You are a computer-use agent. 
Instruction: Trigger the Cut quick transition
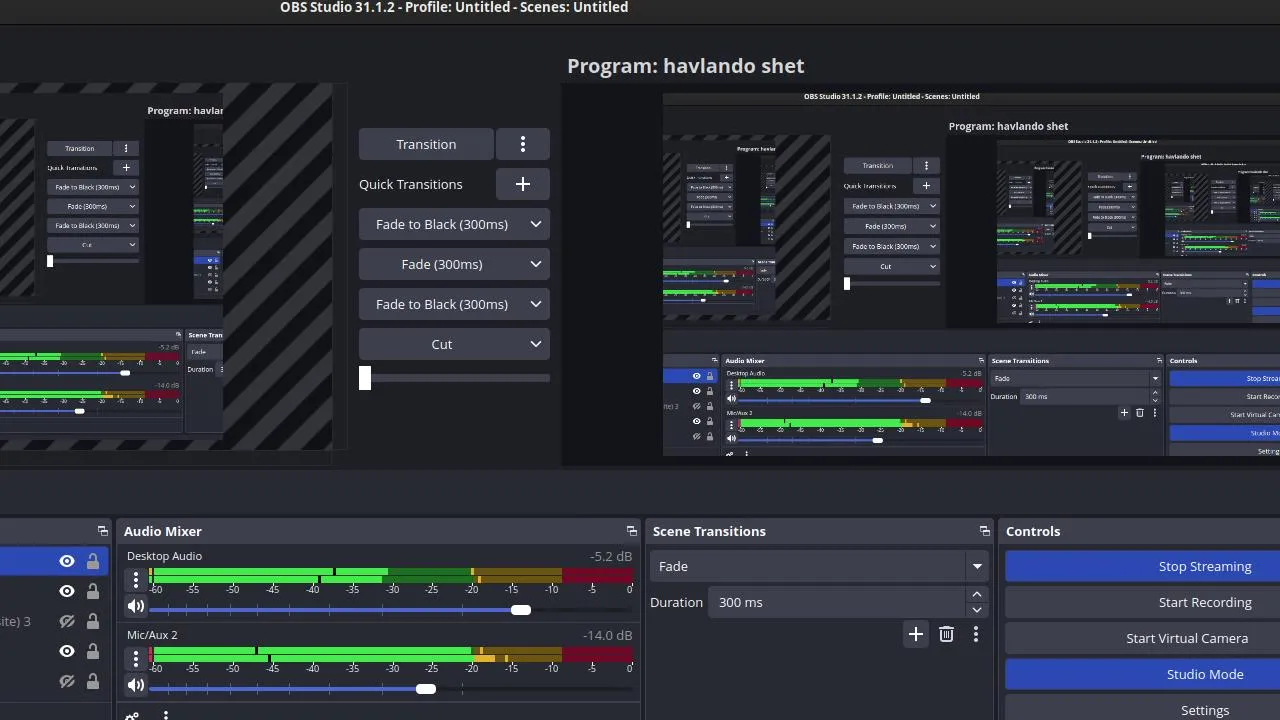click(442, 344)
